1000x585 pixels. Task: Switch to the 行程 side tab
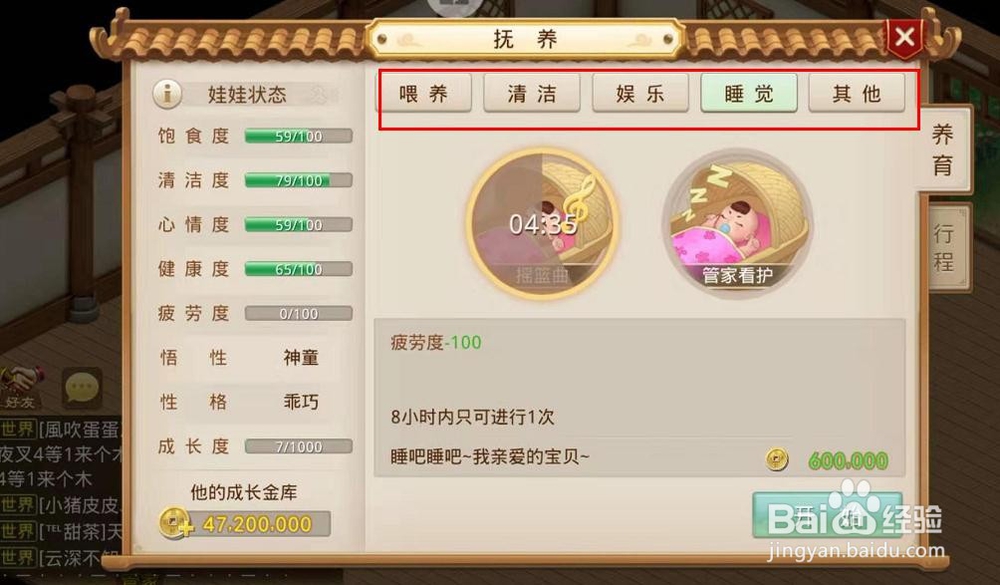coord(946,248)
